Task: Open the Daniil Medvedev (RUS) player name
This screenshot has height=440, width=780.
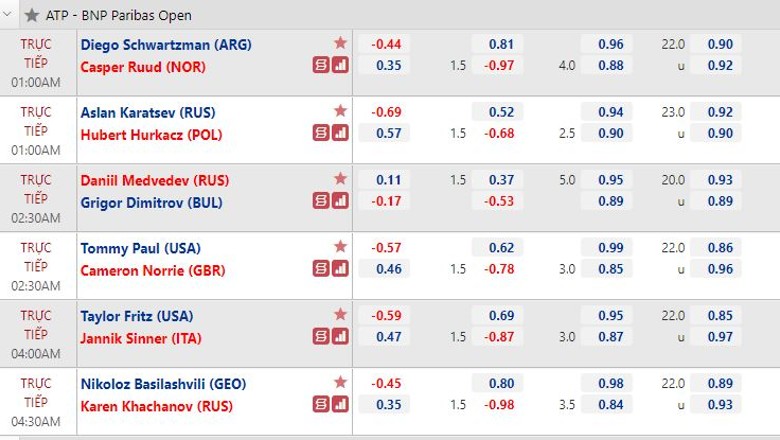Action: tap(155, 180)
